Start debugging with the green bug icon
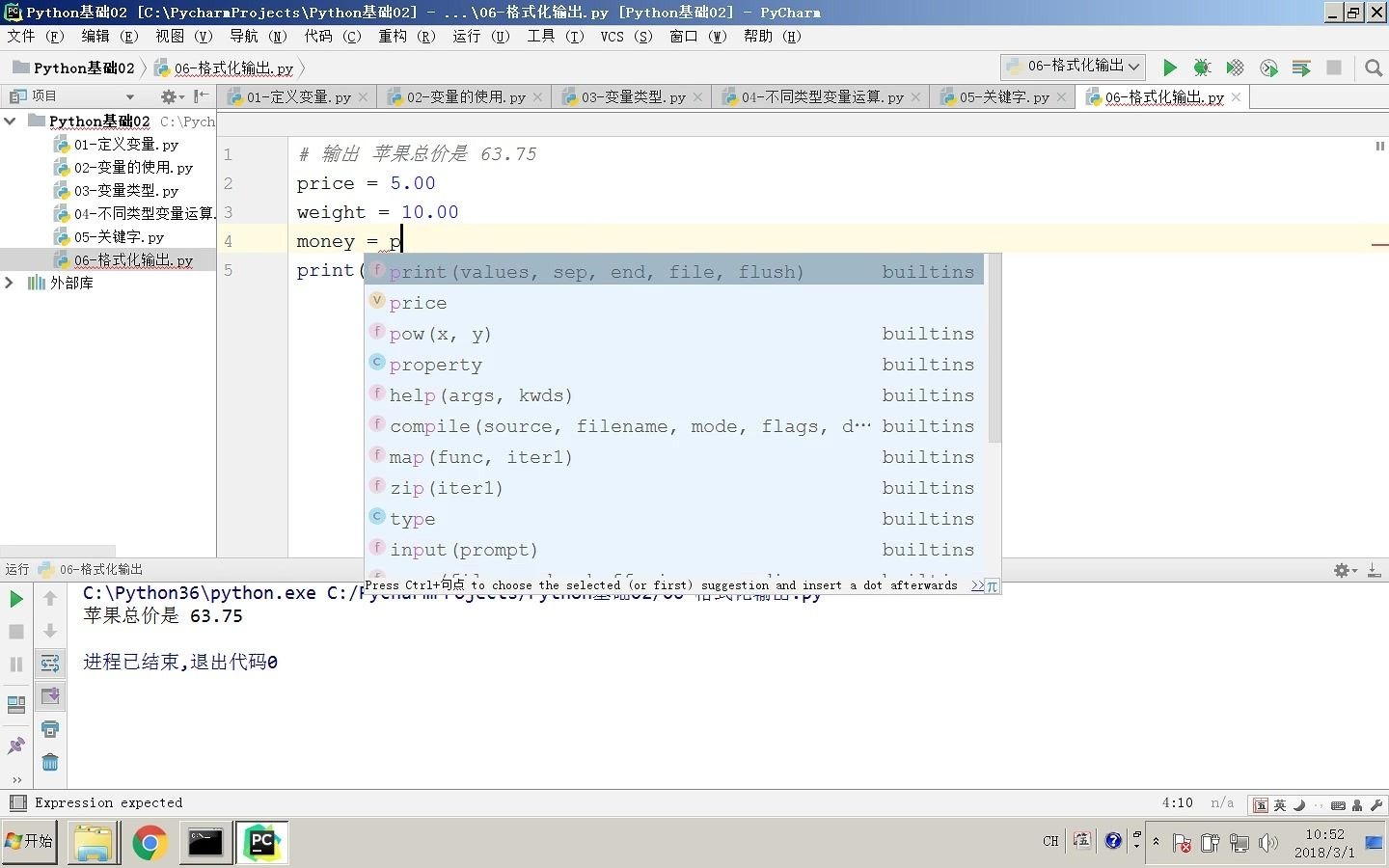1389x868 pixels. pos(1202,68)
